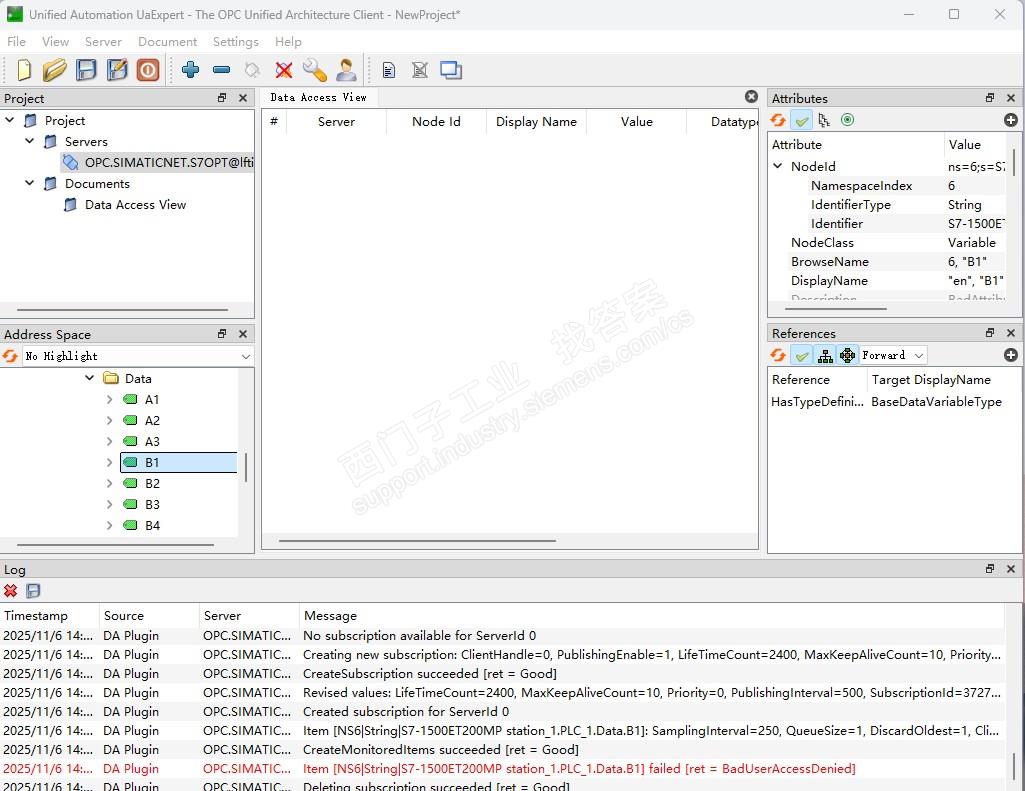Click the change user person icon
The width and height of the screenshot is (1025, 791).
tap(346, 70)
